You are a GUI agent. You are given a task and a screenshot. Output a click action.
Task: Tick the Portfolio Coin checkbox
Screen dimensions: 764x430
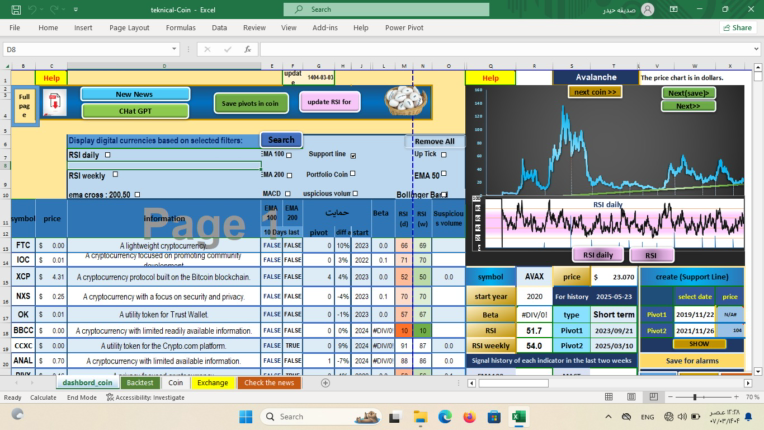353,173
